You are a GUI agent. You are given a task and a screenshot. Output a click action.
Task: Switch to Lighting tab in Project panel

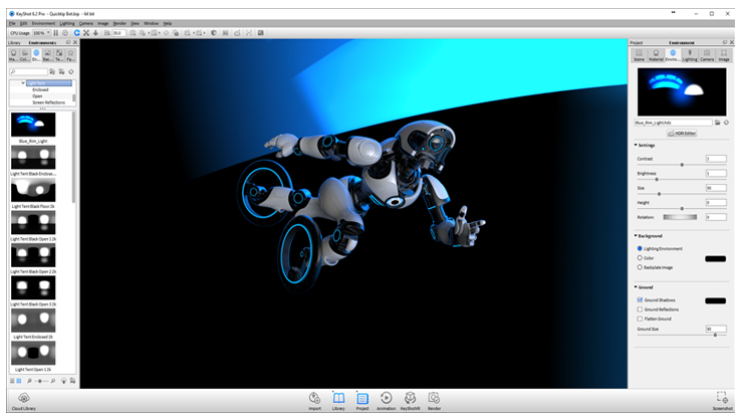click(690, 55)
